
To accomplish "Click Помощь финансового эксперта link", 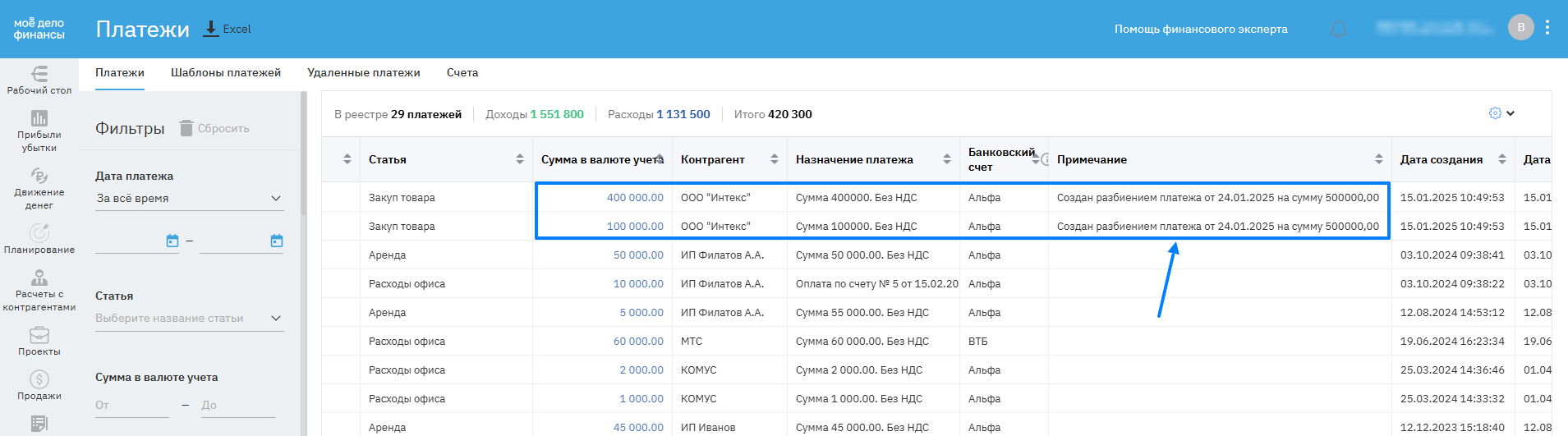I will tap(1201, 29).
